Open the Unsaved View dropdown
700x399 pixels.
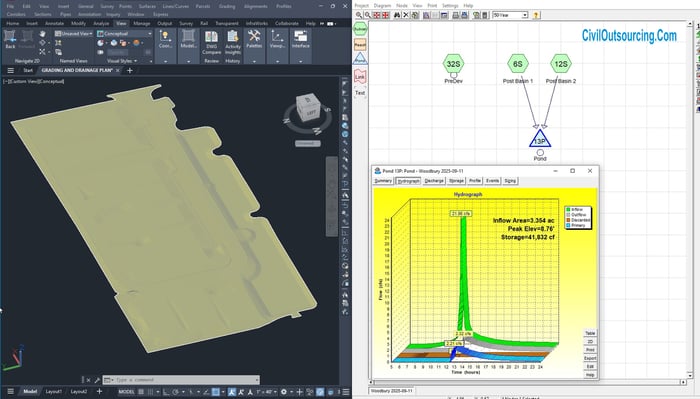pyautogui.click(x=74, y=33)
